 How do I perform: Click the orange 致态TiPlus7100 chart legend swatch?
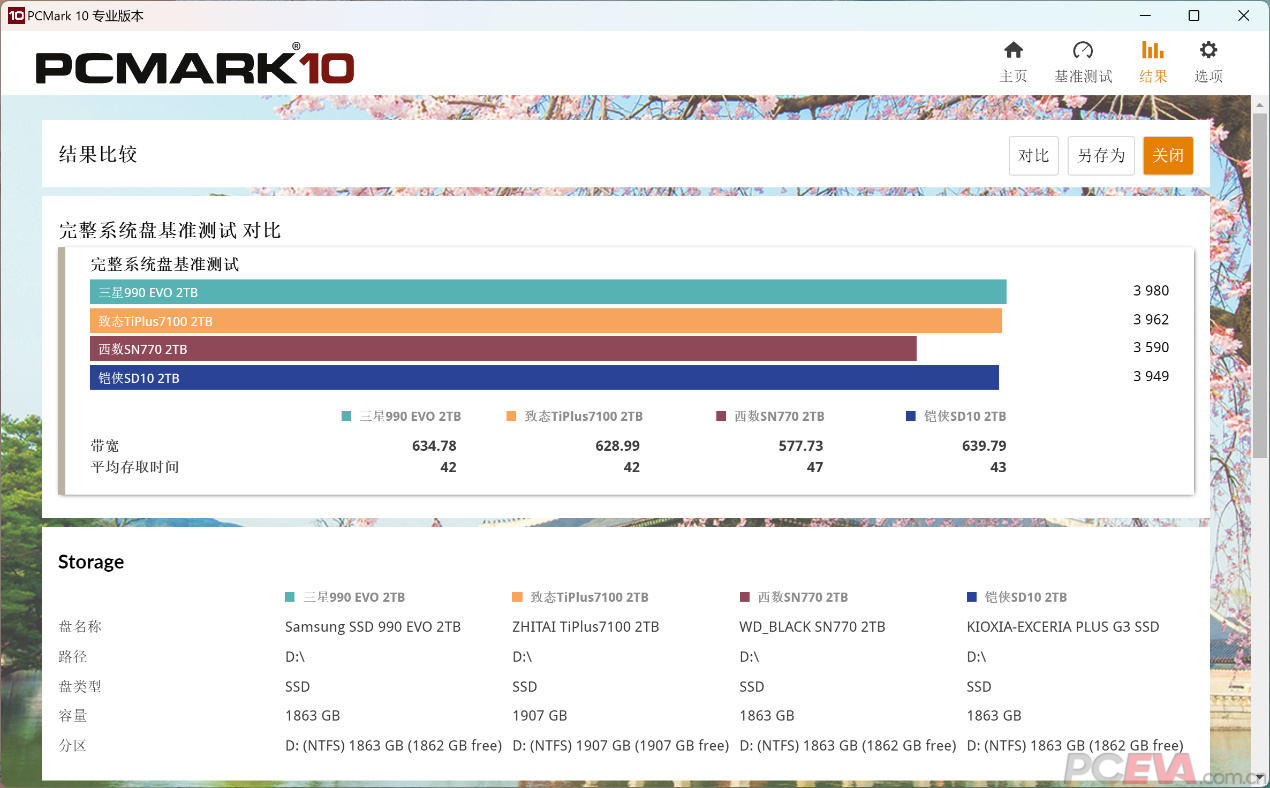pos(511,416)
